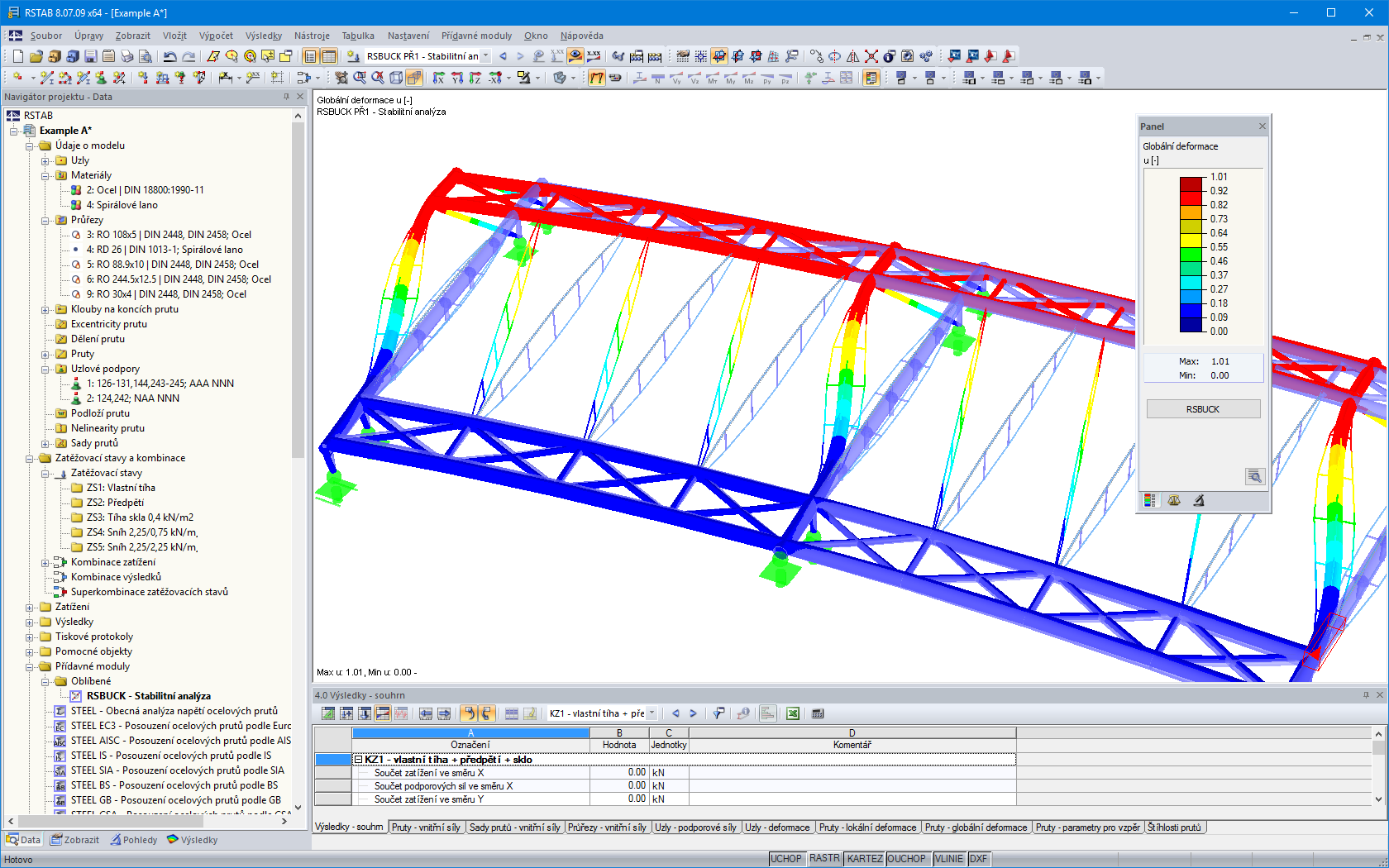Switch to the Zobrazit navigator tab

pos(75,840)
